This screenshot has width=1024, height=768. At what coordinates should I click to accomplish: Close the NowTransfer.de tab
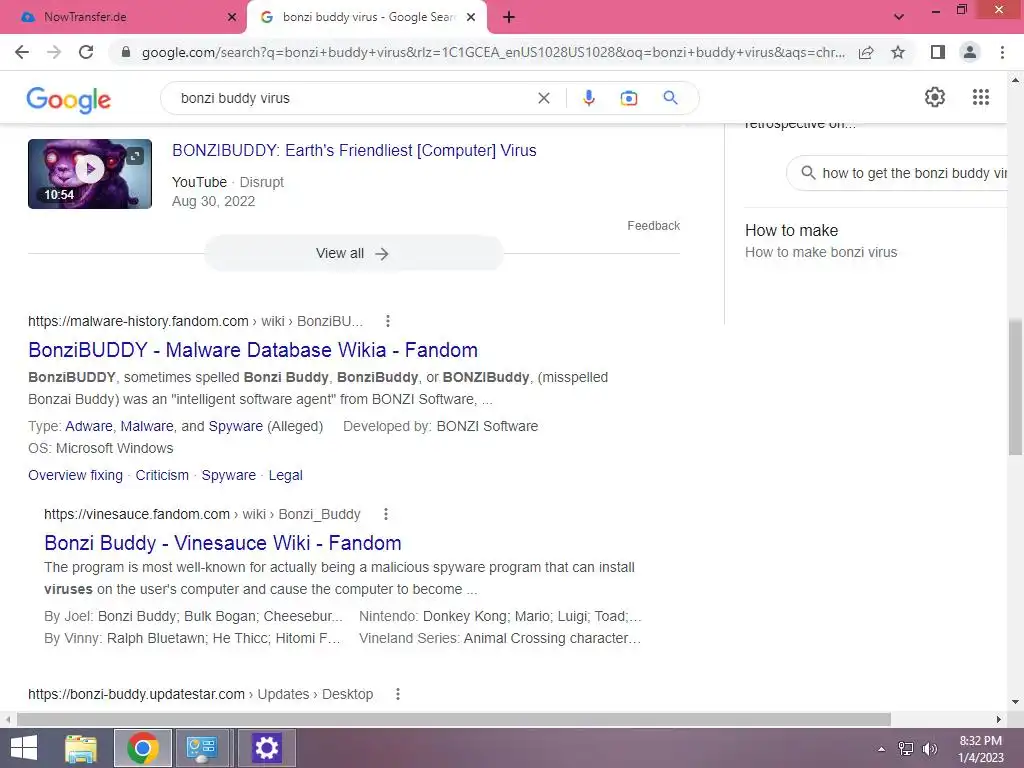[x=232, y=18]
